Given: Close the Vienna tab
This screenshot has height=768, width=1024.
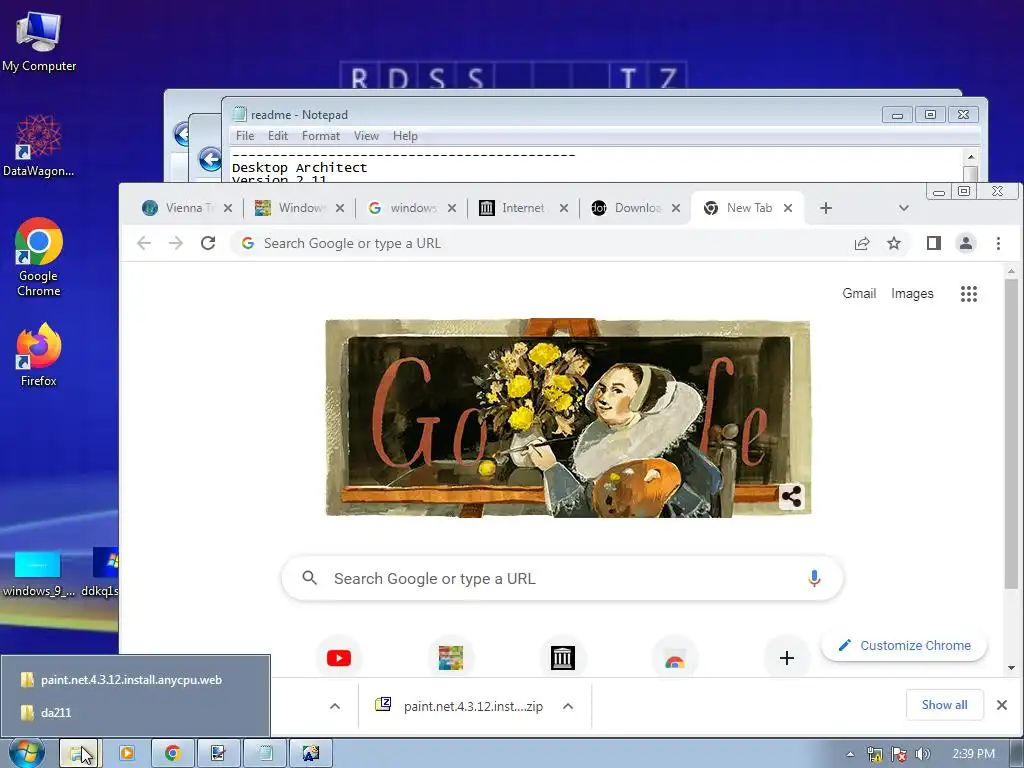Looking at the screenshot, I should point(228,208).
